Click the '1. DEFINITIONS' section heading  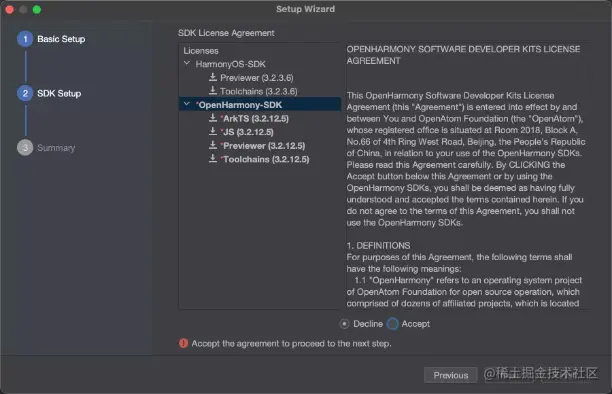pos(378,245)
